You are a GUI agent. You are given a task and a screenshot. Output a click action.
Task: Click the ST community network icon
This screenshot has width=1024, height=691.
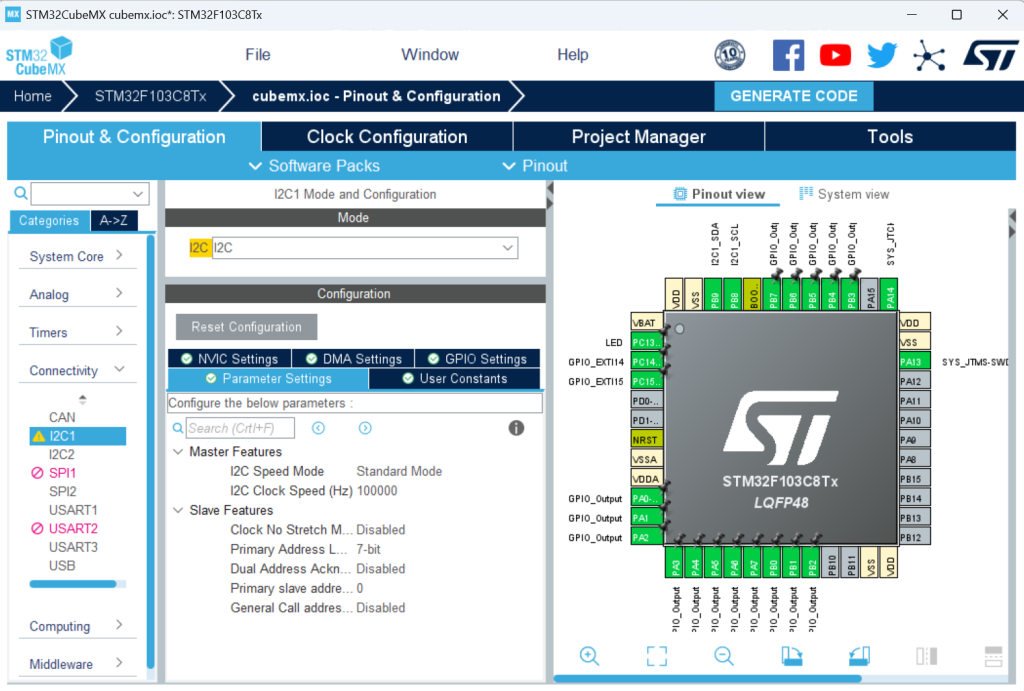click(x=929, y=55)
